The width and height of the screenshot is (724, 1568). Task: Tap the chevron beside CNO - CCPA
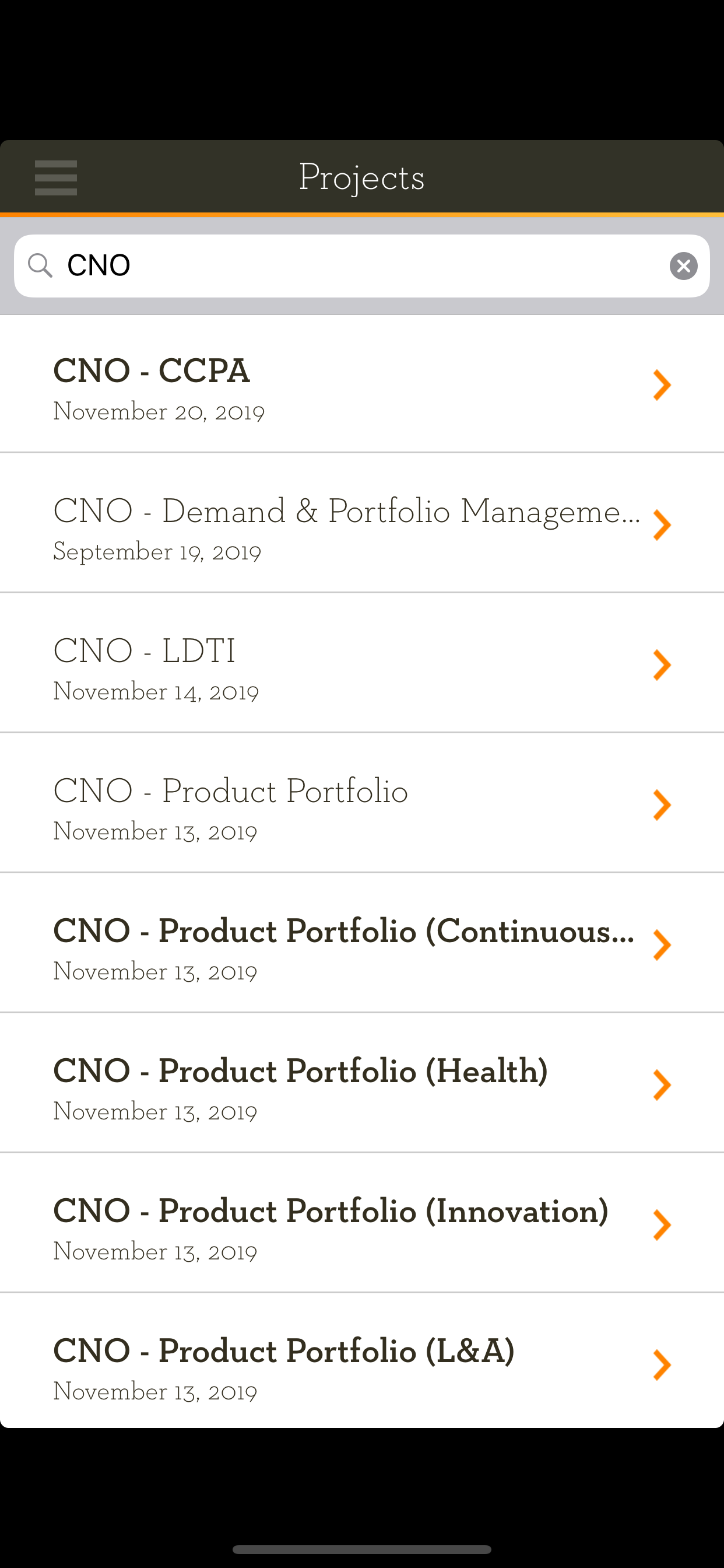click(661, 384)
